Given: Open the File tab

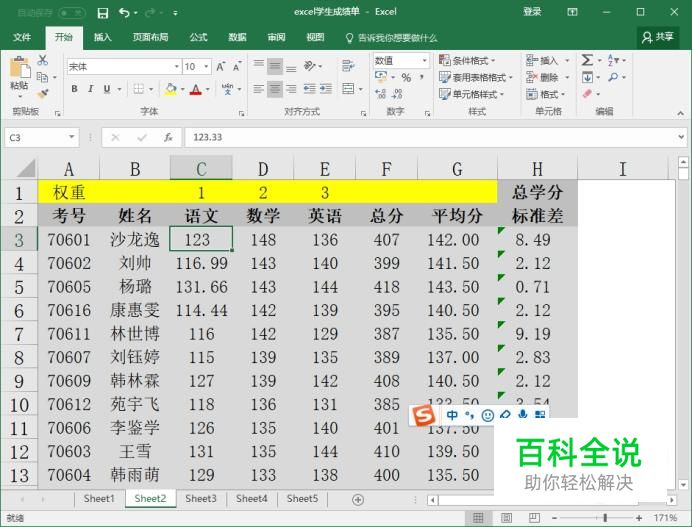Looking at the screenshot, I should pyautogui.click(x=22, y=38).
